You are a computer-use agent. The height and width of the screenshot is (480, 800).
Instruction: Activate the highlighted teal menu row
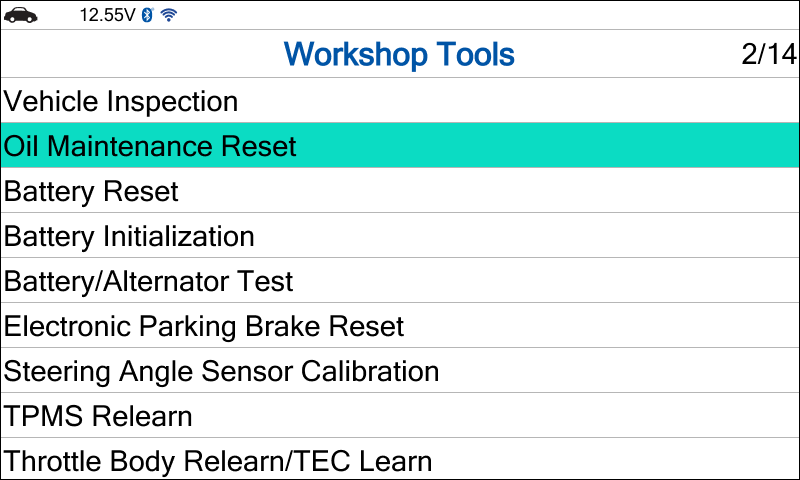400,146
